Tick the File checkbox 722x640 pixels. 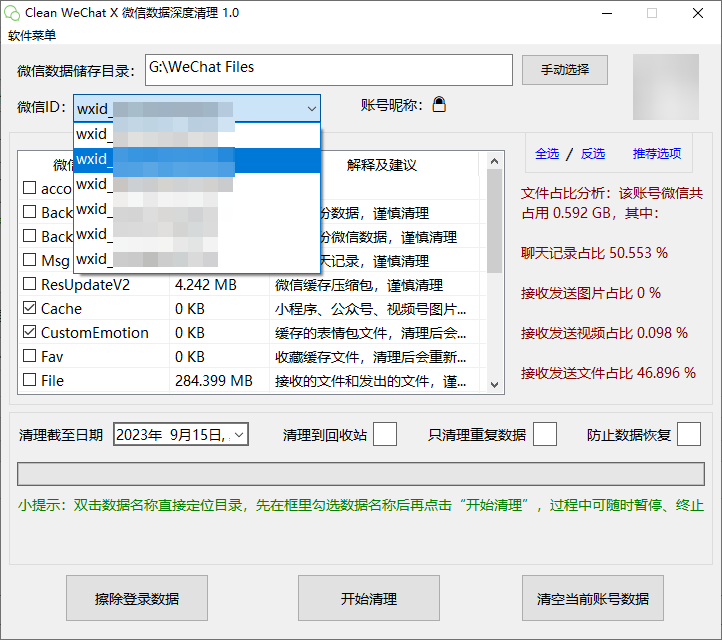tap(29, 379)
